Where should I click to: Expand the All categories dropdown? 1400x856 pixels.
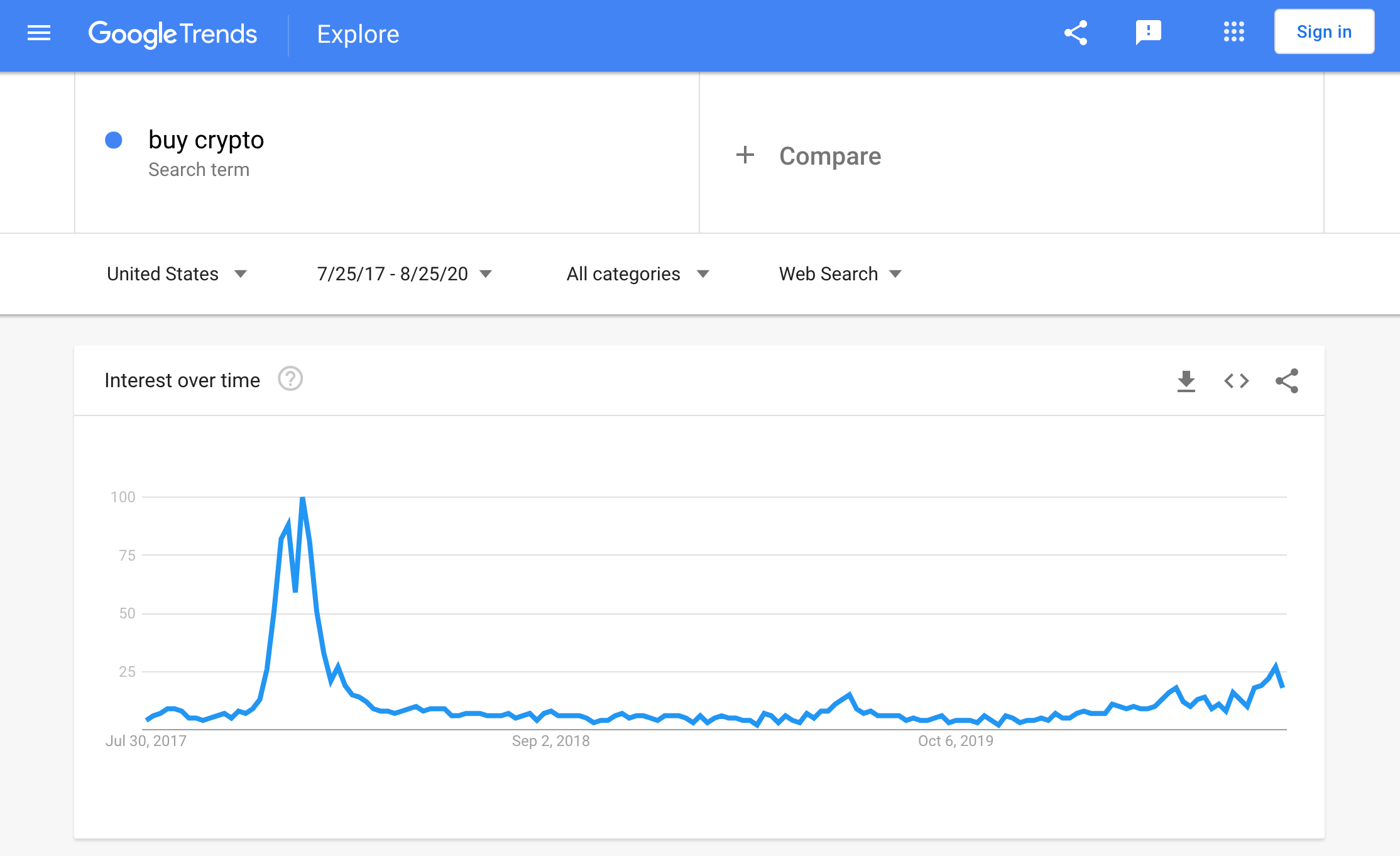(637, 274)
